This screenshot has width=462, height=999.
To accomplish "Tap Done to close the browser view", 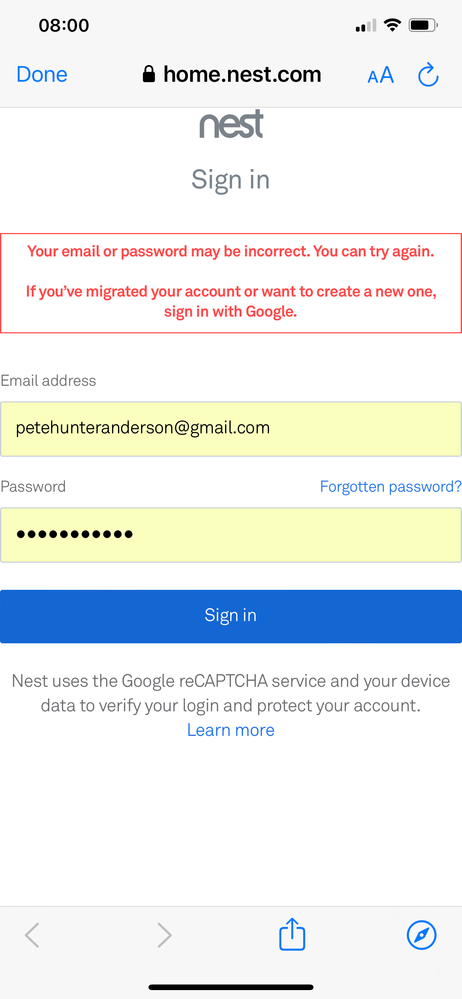I will (42, 75).
